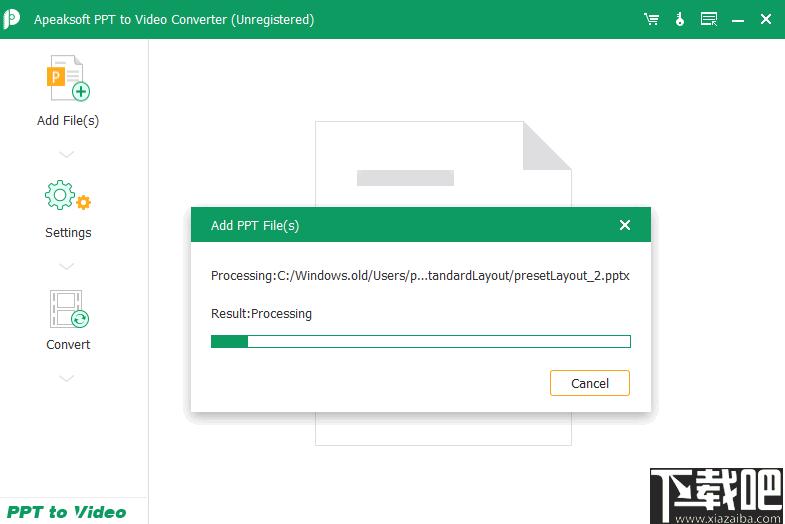Select the Settings label in sidebar

68,233
